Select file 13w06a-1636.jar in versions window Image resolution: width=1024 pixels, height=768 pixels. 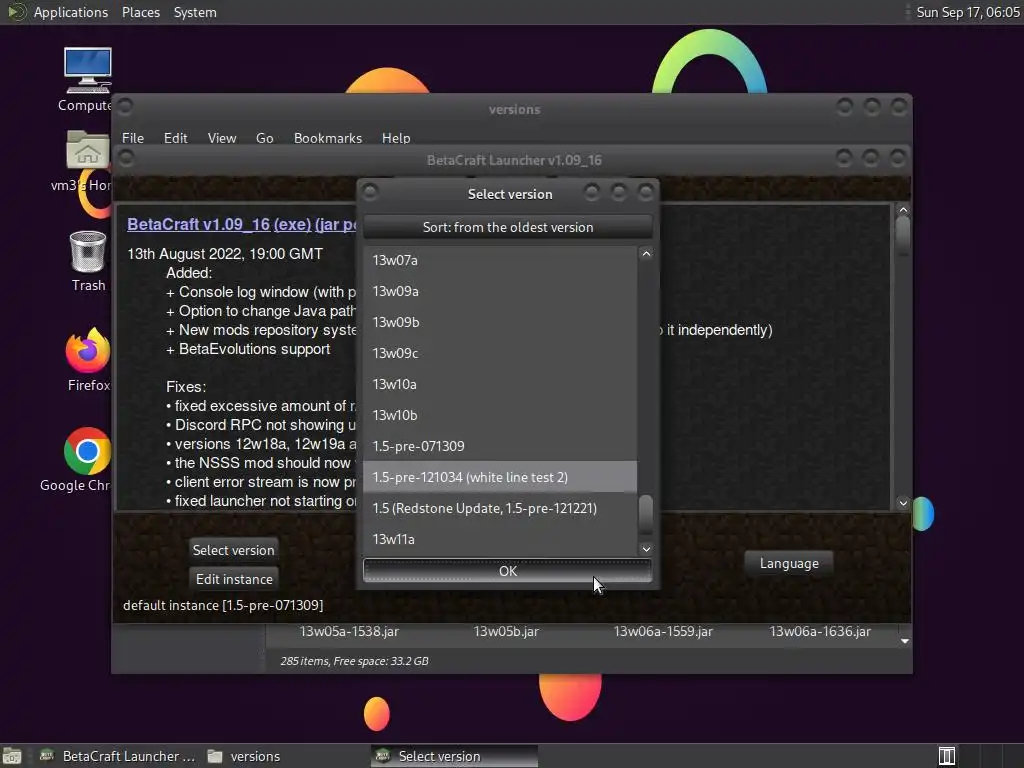(x=820, y=632)
